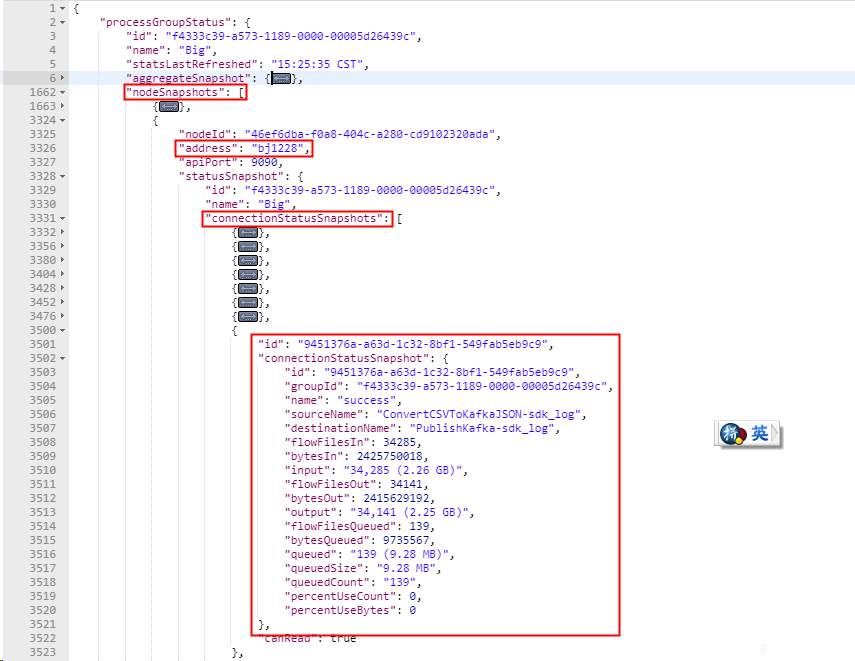The width and height of the screenshot is (855, 661).
Task: Collapse the statusSnapshot section on line 3328
Action: coord(62,178)
